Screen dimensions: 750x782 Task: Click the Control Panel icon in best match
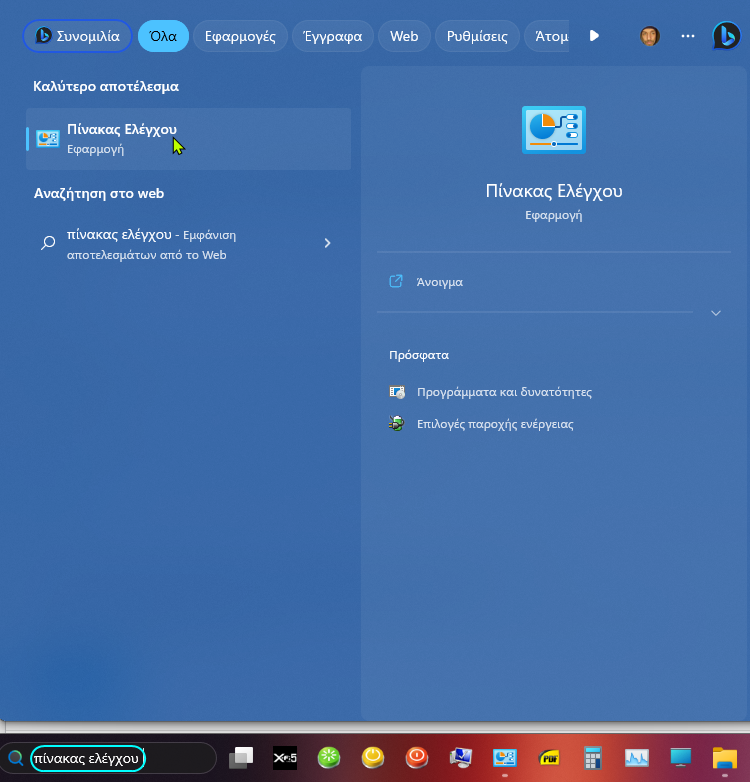click(48, 139)
